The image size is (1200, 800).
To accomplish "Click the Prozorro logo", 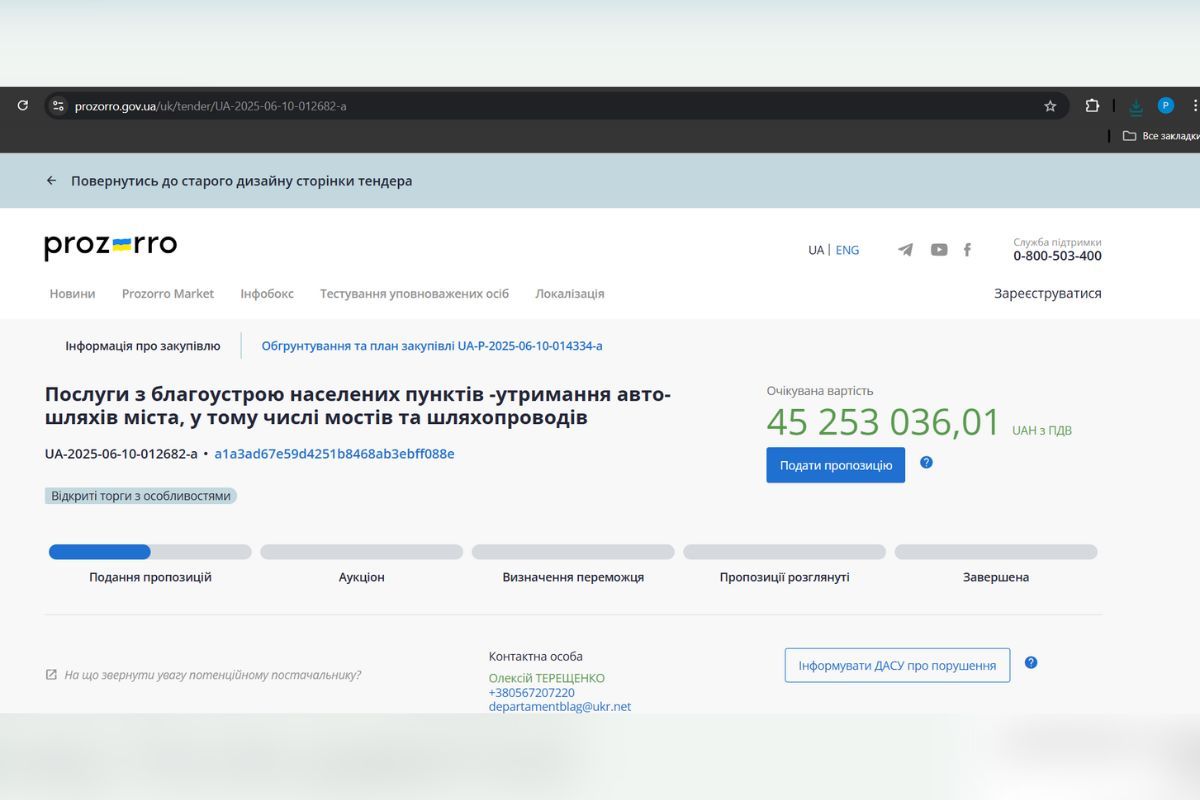I will click(110, 245).
